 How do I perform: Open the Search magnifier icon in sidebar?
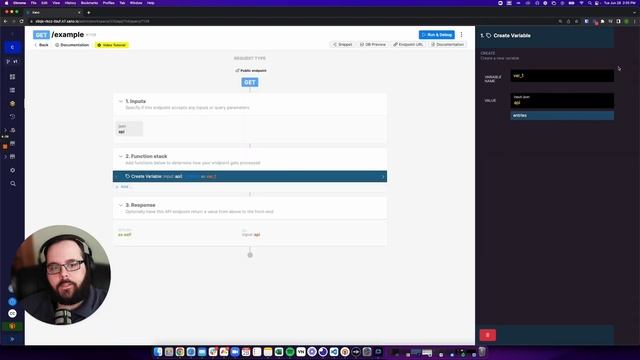tap(13, 184)
